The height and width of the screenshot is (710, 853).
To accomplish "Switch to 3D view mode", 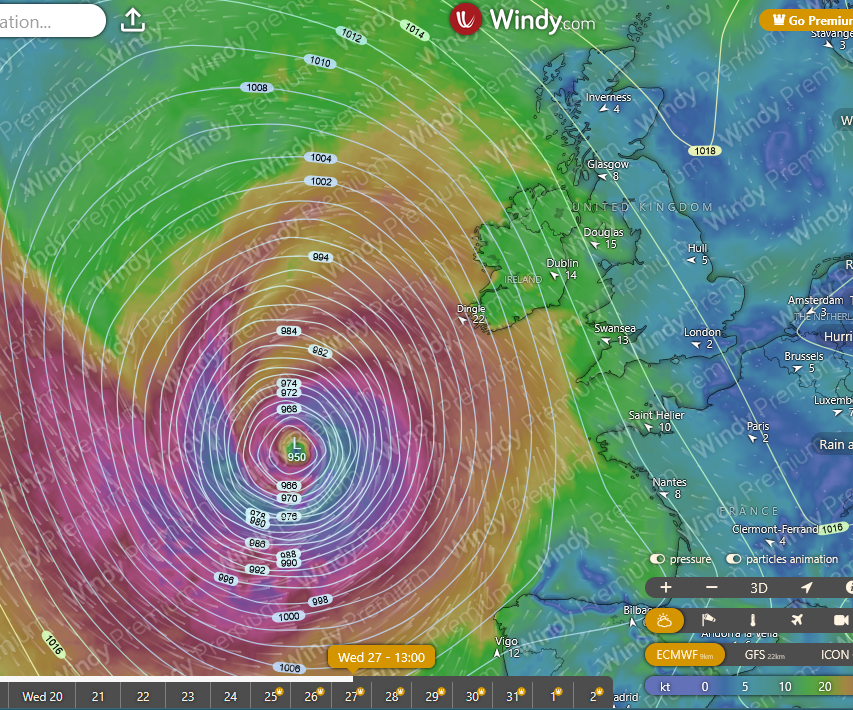I will (x=759, y=588).
